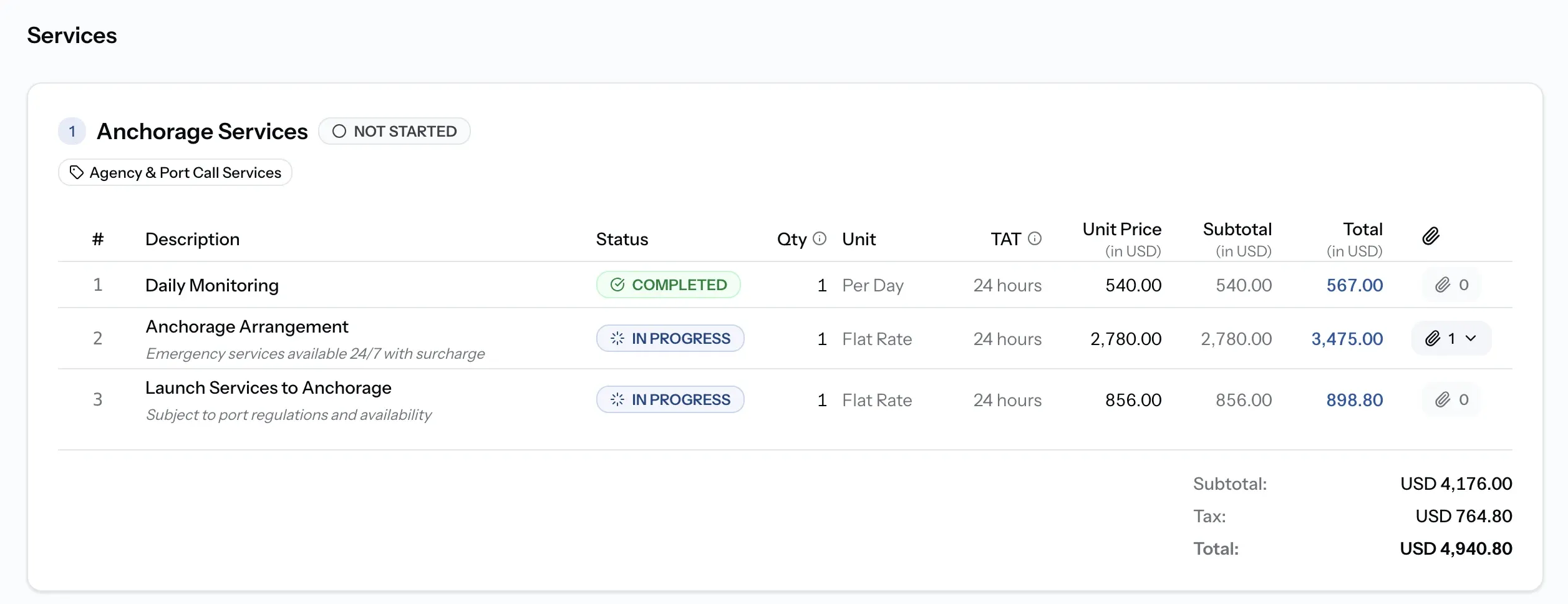This screenshot has width=1568, height=604.
Task: Click the Agency & Port Call Services tag
Action: (175, 173)
